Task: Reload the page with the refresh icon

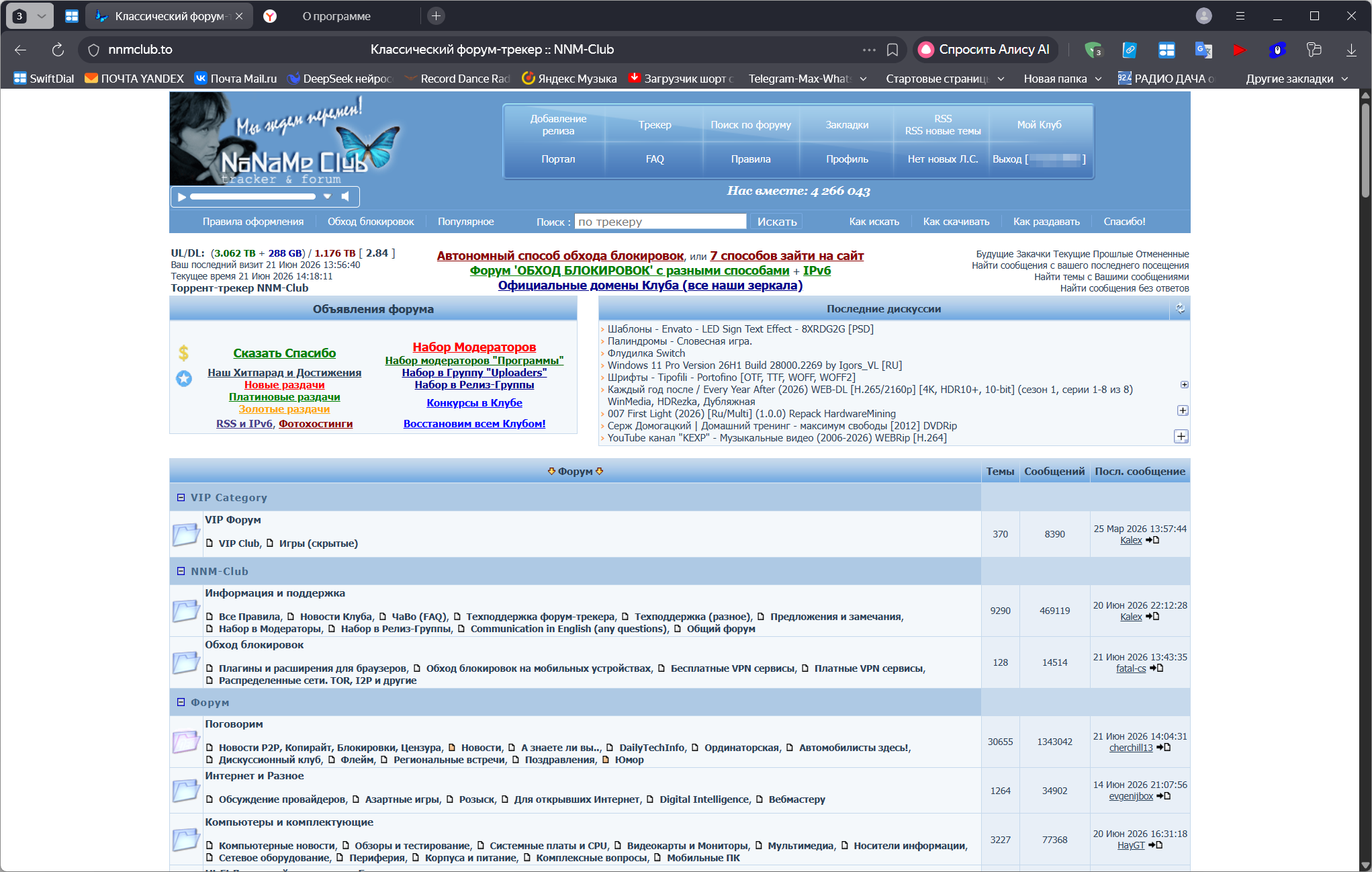Action: [58, 50]
